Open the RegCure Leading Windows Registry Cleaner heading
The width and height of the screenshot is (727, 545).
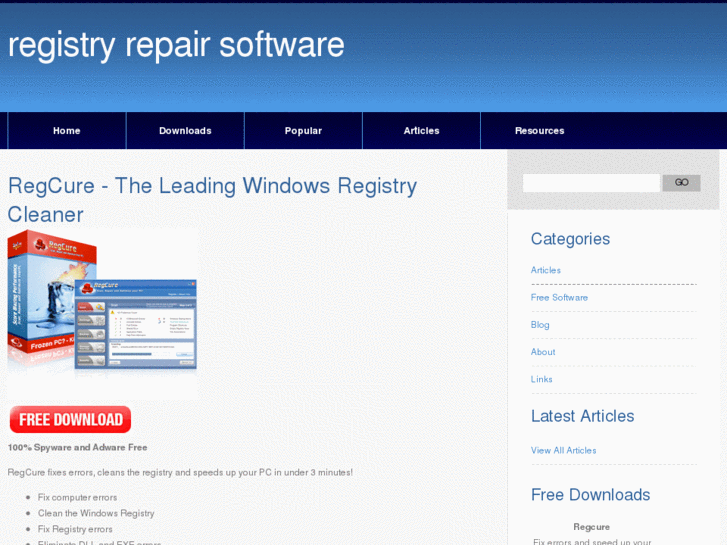(212, 200)
